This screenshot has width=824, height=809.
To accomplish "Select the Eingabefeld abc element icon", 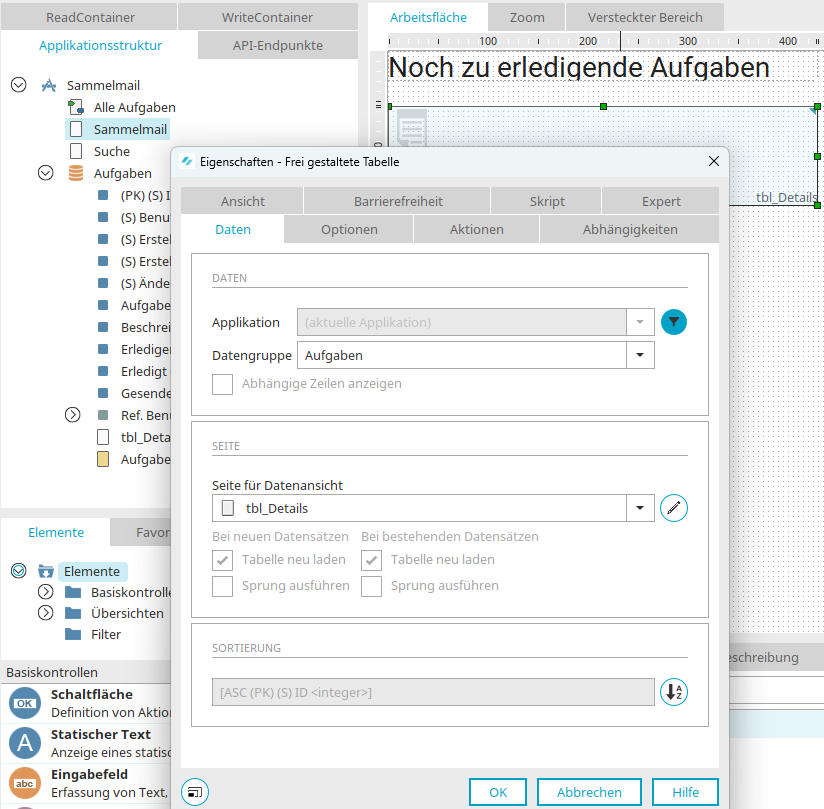I will click(x=24, y=782).
